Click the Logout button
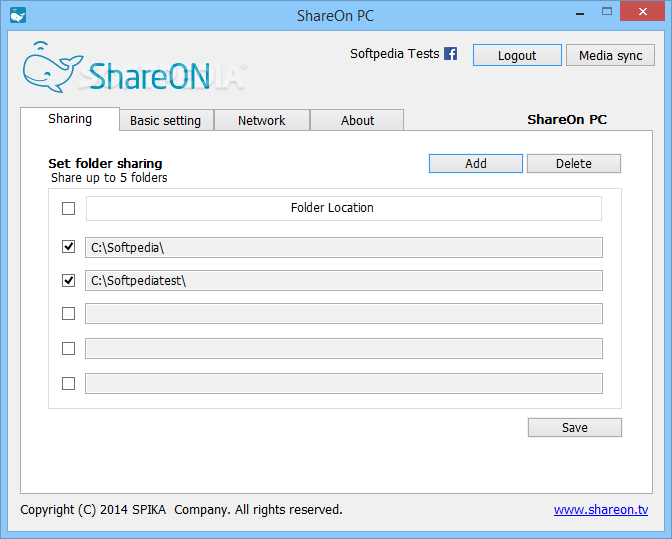Viewport: 672px width, 539px height. point(517,55)
